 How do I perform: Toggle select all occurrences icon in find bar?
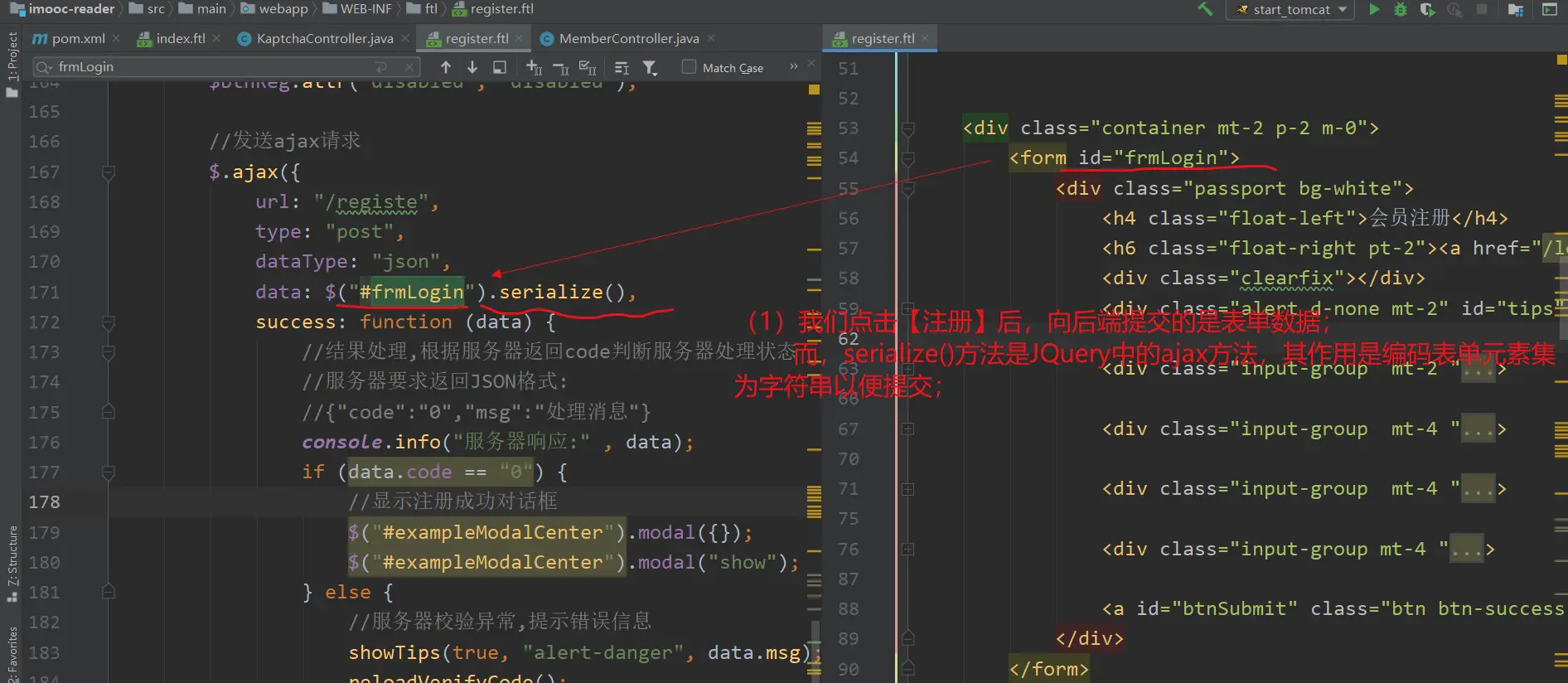coord(588,68)
